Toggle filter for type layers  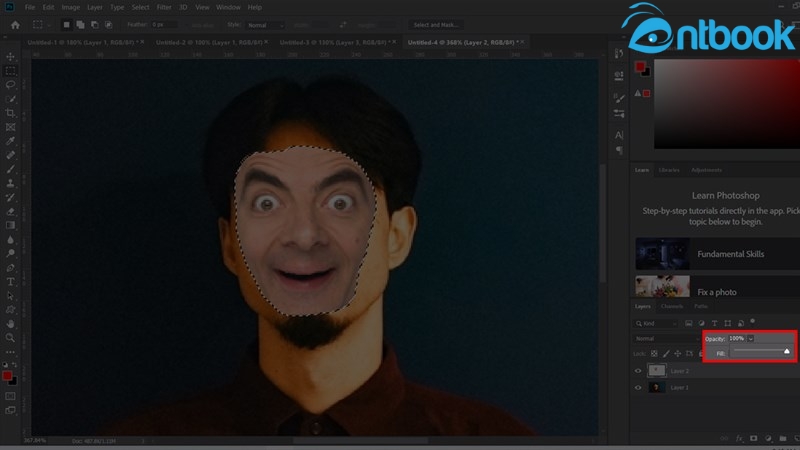[x=714, y=323]
